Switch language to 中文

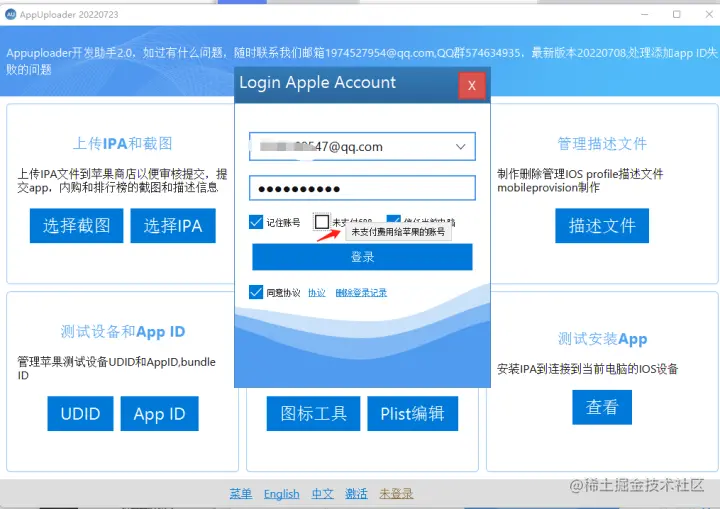pos(322,494)
